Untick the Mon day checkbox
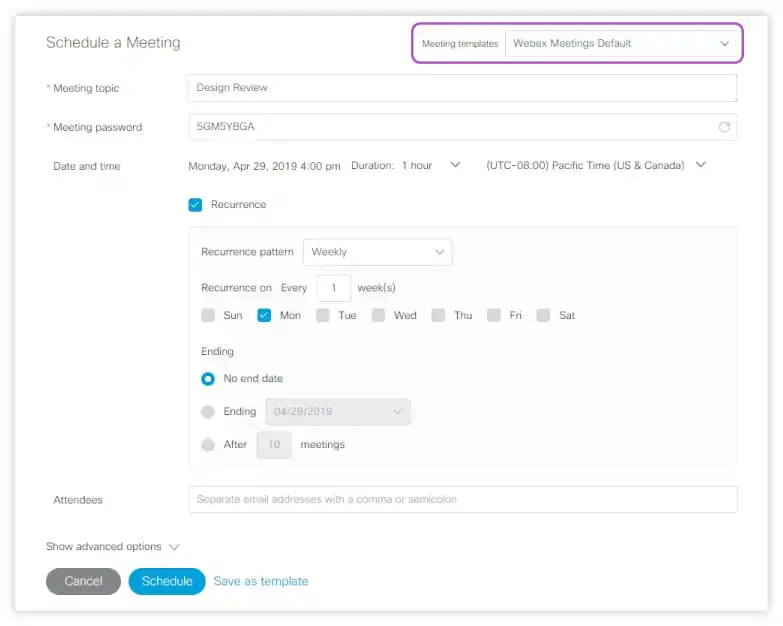The image size is (783, 626). pos(264,315)
